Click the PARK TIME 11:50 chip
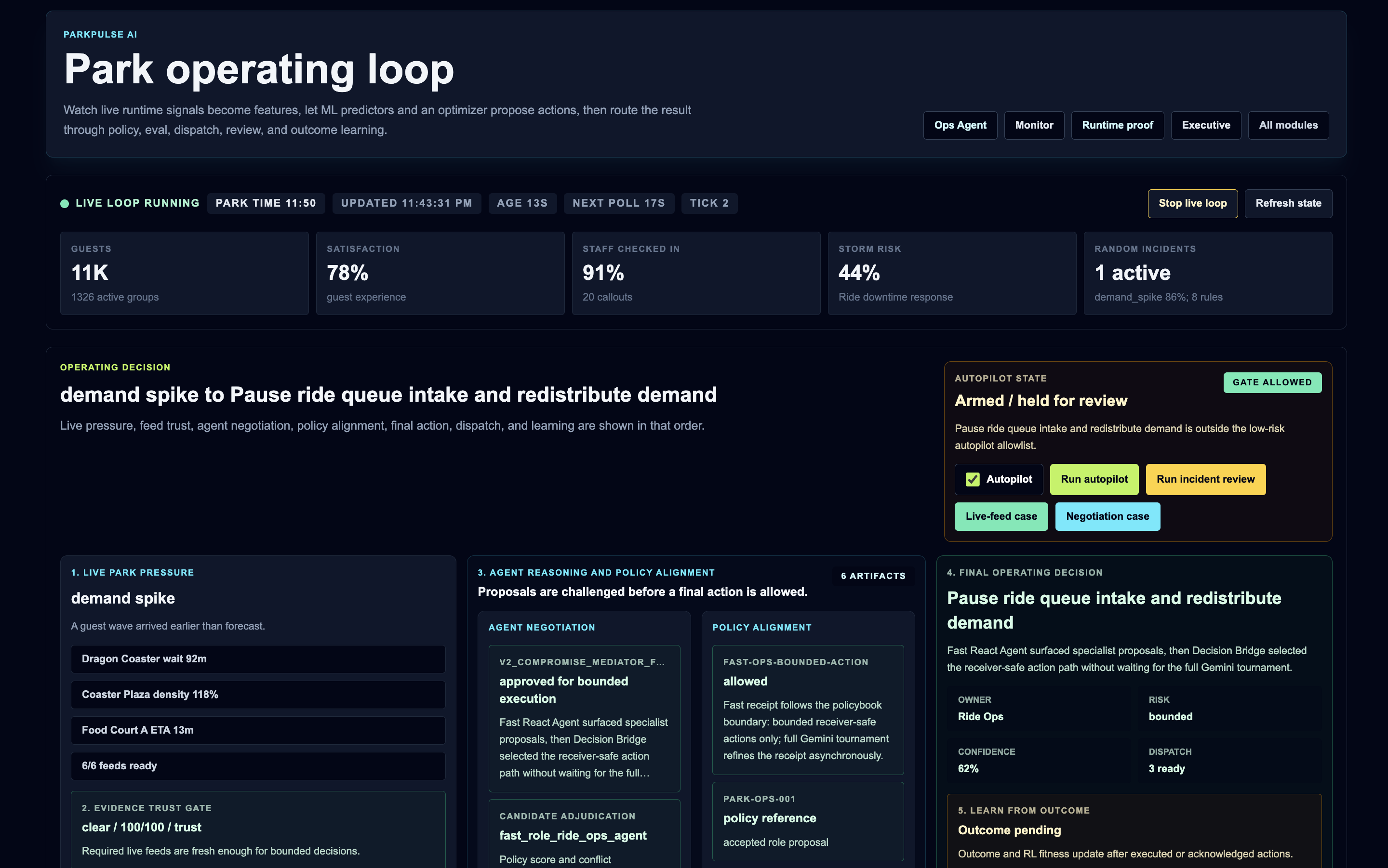The width and height of the screenshot is (1388, 868). 266,203
